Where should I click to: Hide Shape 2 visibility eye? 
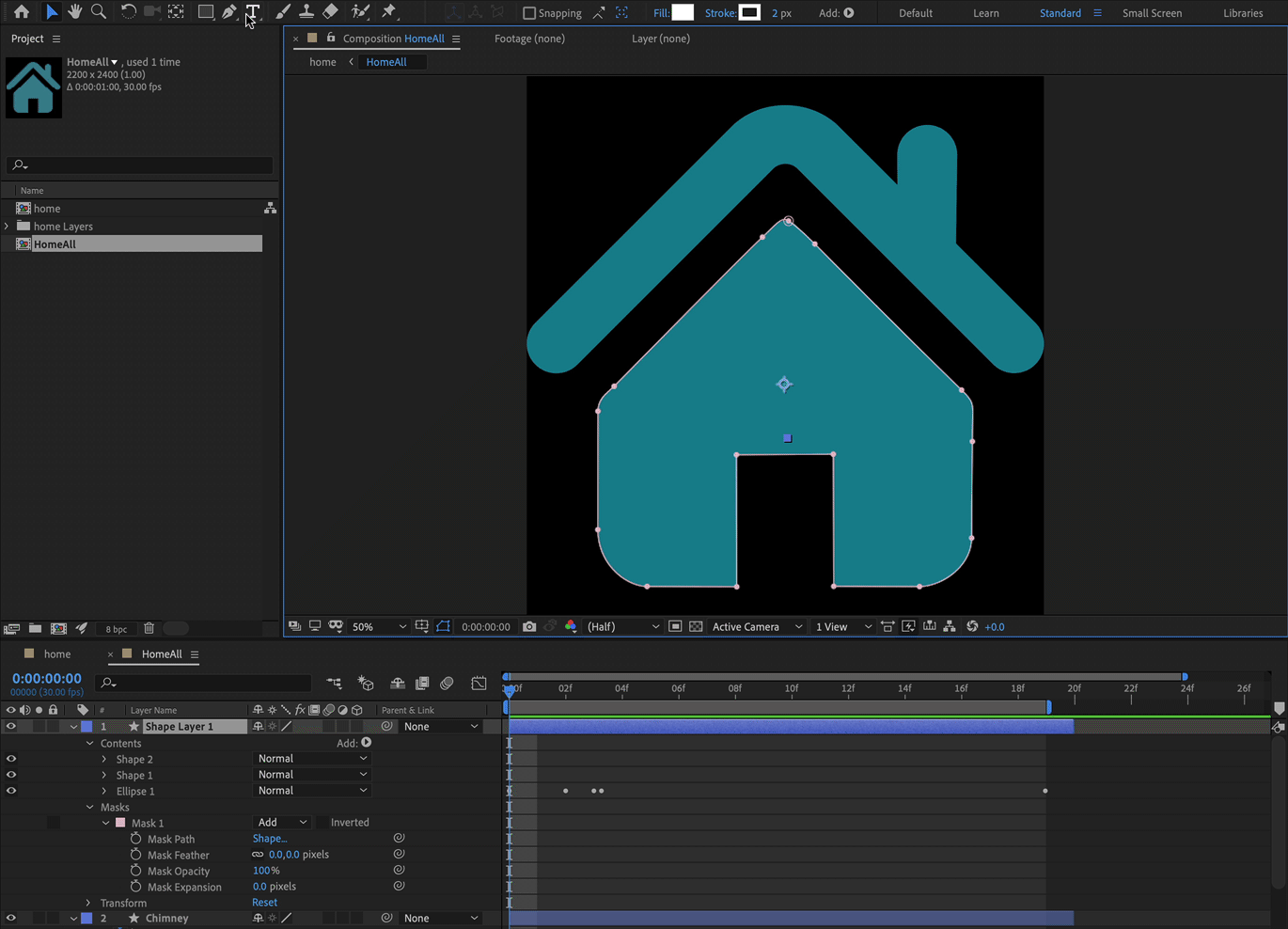[x=11, y=759]
